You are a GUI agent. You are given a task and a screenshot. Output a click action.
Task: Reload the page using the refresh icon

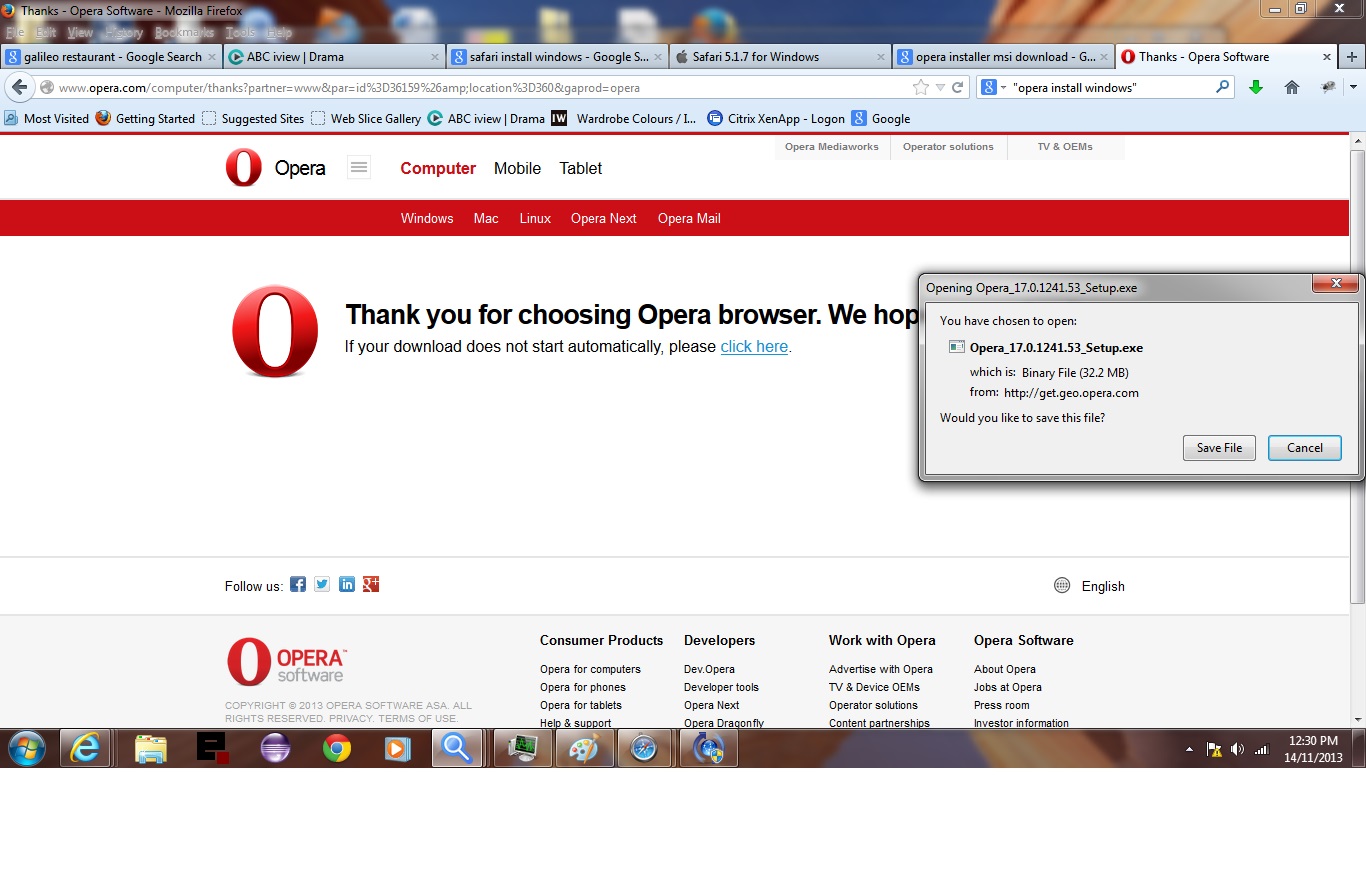(957, 87)
